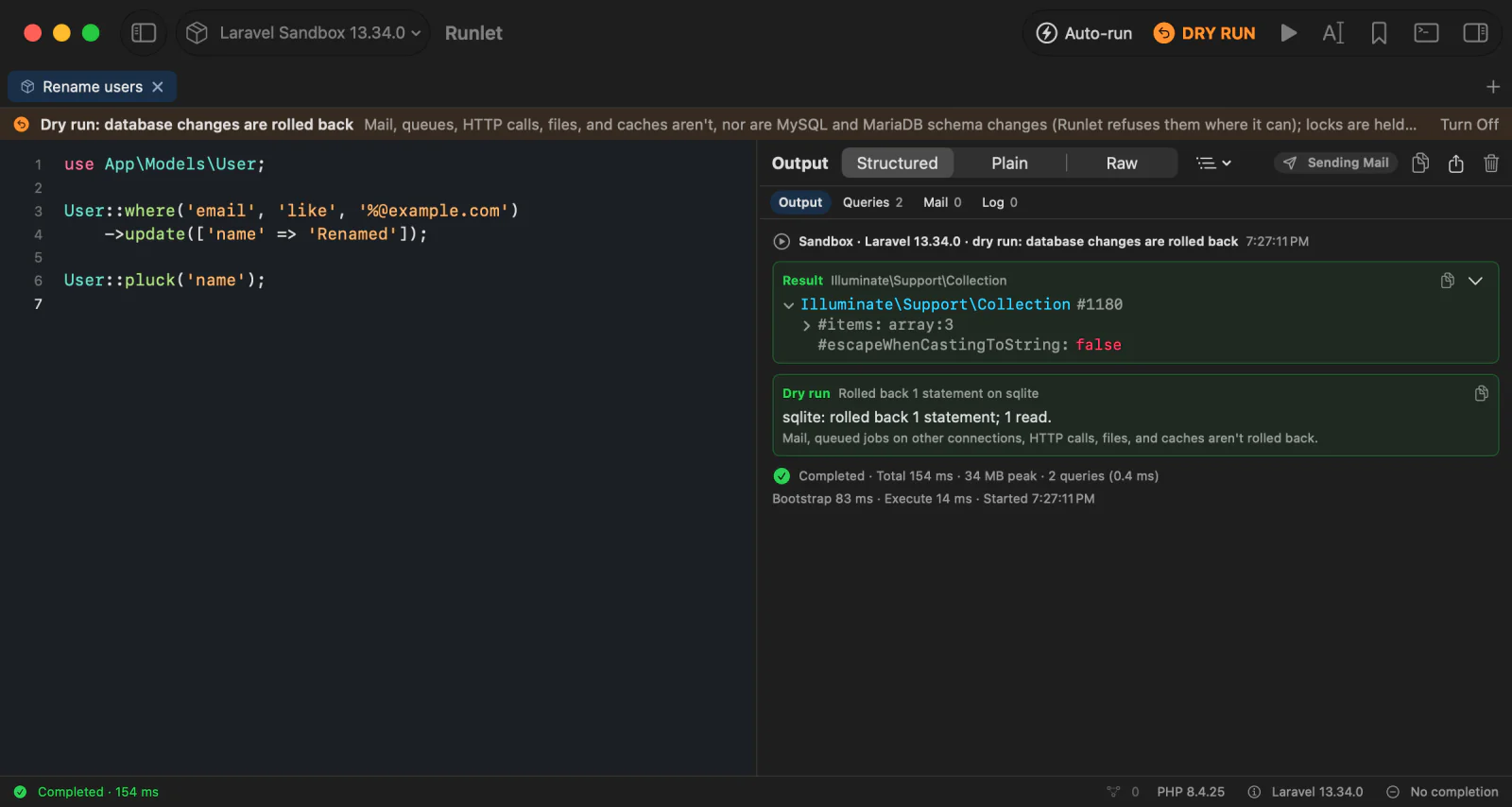The height and width of the screenshot is (807, 1512).
Task: Click the sqlite rolled back statement text
Action: [x=917, y=418]
